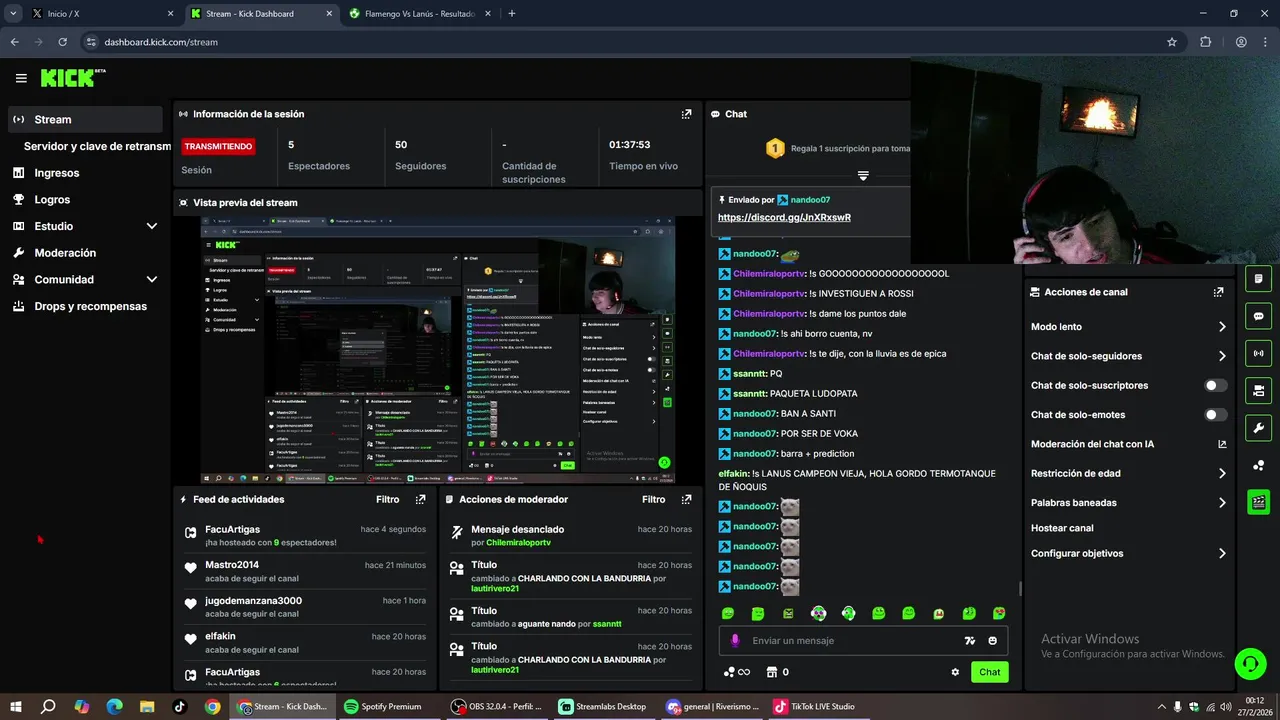This screenshot has width=1280, height=720.
Task: Open external link for Moderación del chat con IA
Action: coord(1222,444)
